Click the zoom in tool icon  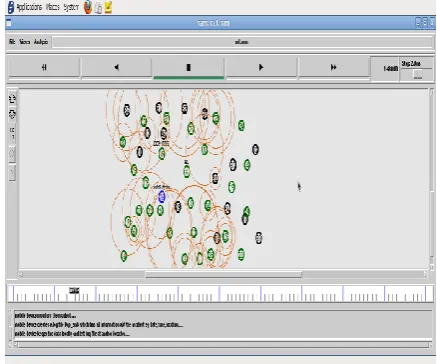coord(12,99)
